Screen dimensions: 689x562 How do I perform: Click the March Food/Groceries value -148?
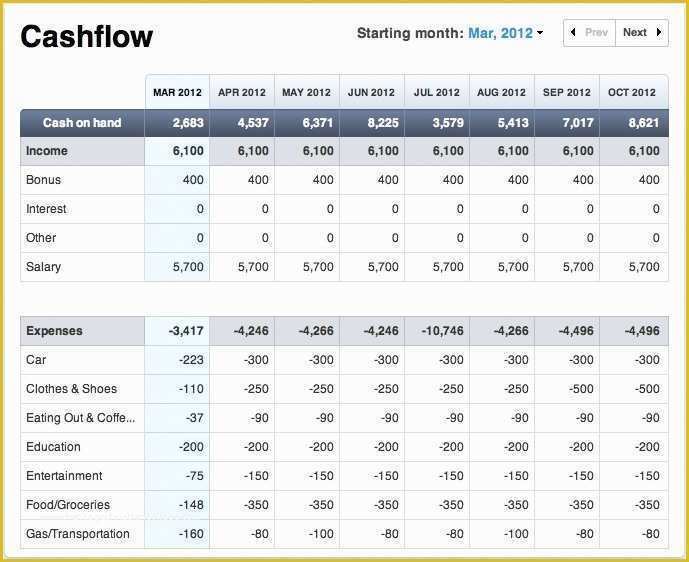[191, 505]
